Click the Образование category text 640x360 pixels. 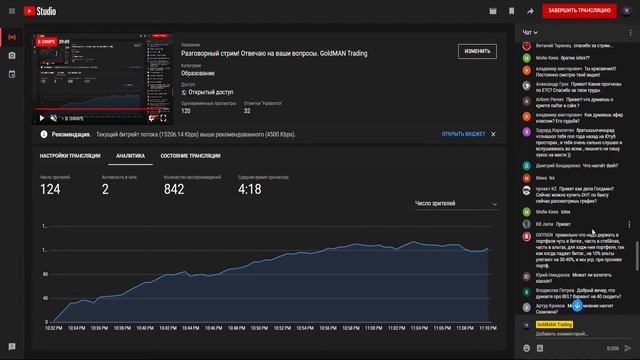198,73
